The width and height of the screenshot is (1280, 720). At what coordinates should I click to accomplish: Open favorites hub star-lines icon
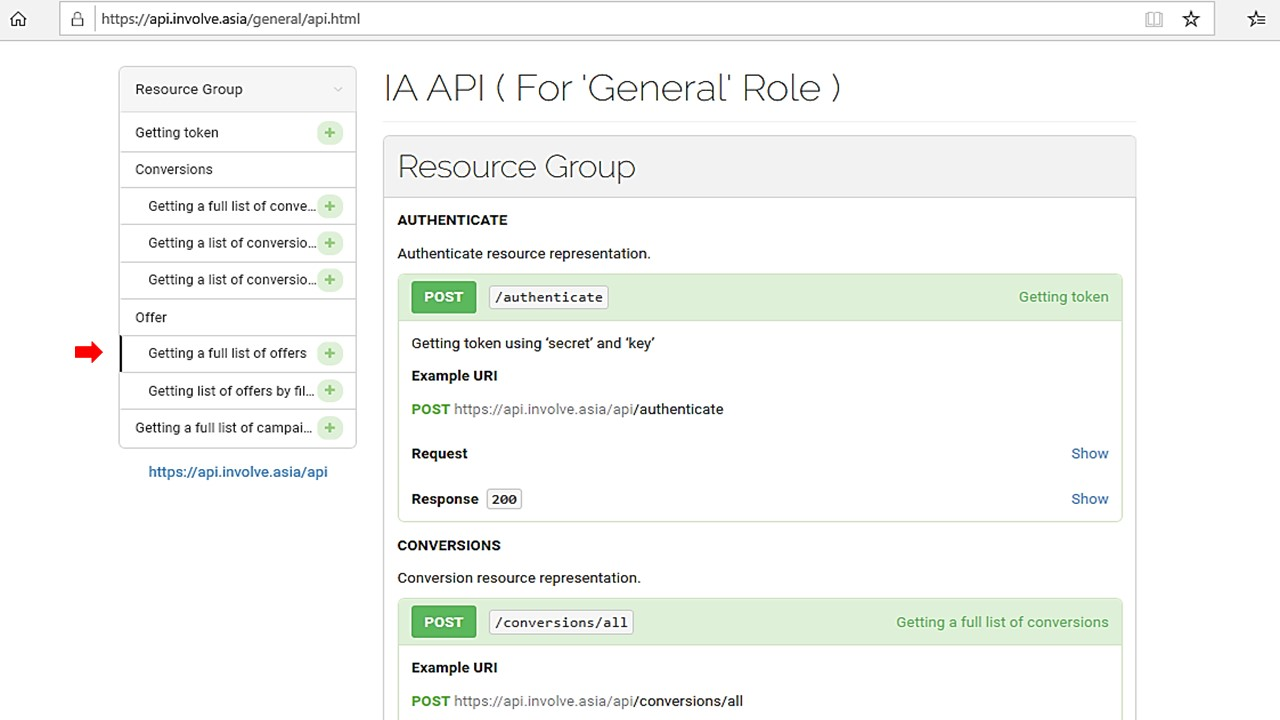(1257, 19)
